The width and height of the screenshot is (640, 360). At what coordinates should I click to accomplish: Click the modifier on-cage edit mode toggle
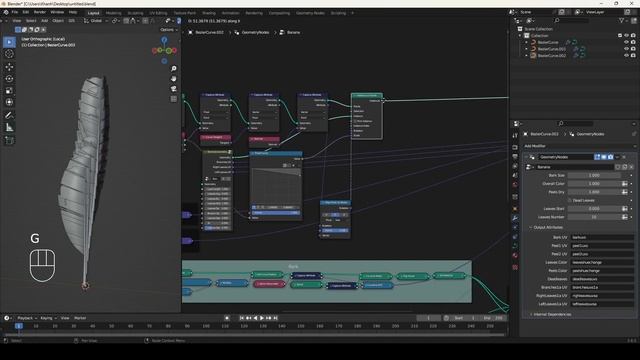tap(597, 157)
